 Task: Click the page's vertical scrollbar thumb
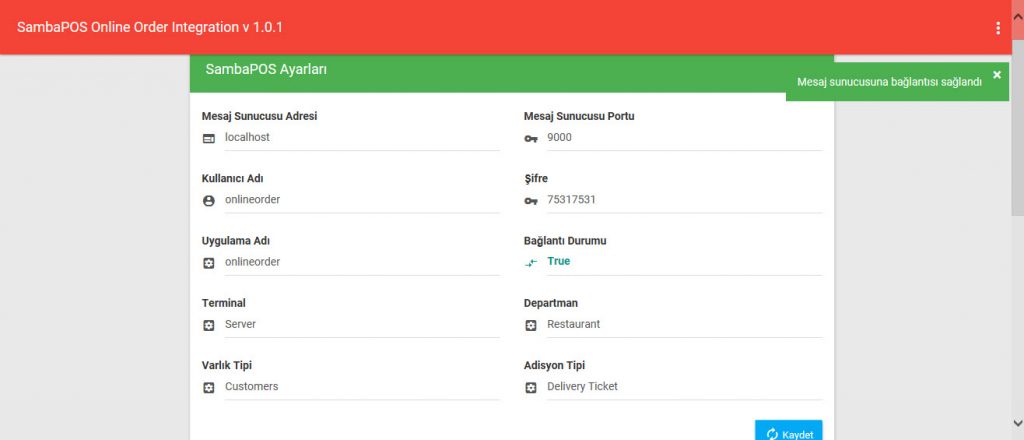tap(1017, 130)
